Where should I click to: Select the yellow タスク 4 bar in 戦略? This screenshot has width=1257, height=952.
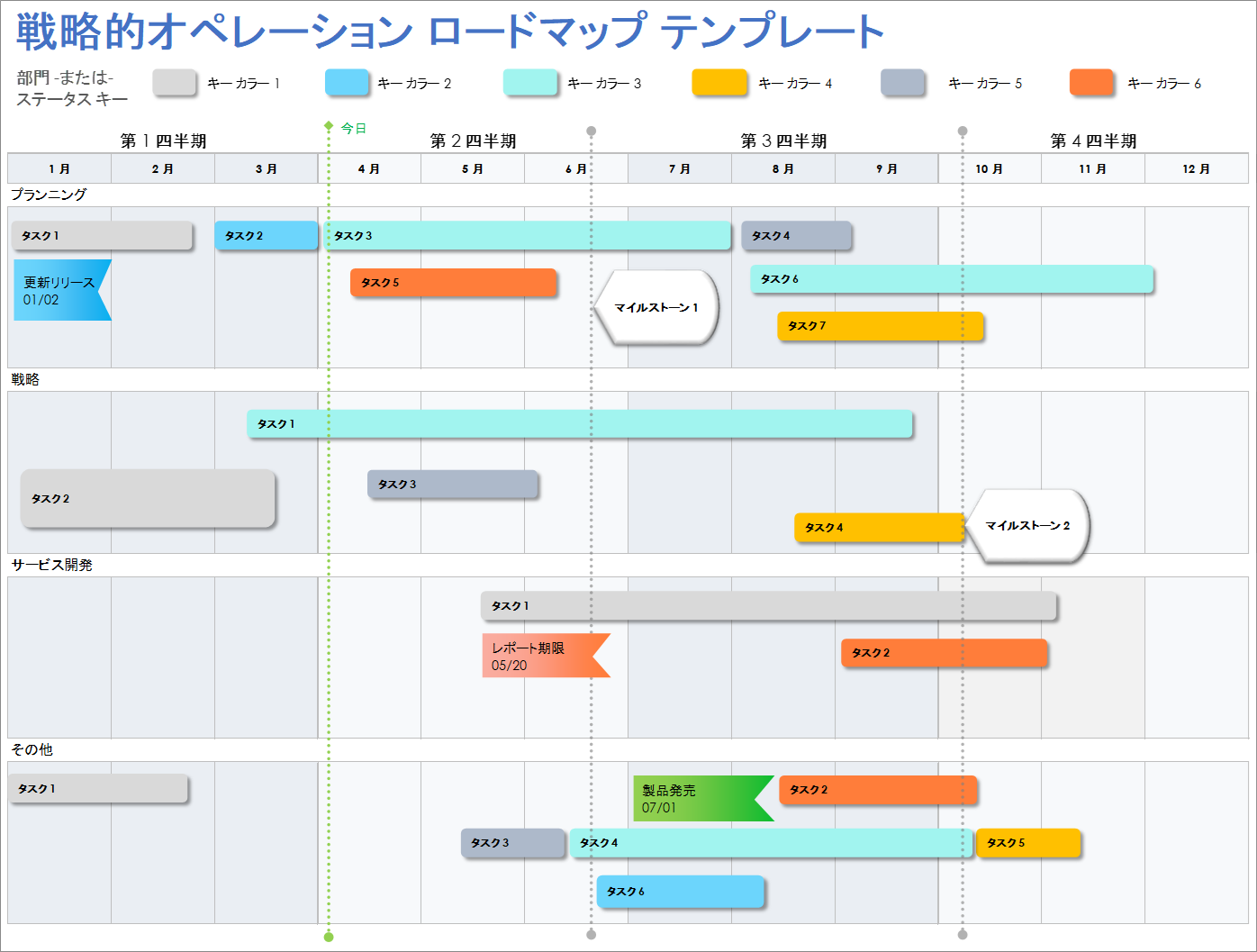point(879,528)
